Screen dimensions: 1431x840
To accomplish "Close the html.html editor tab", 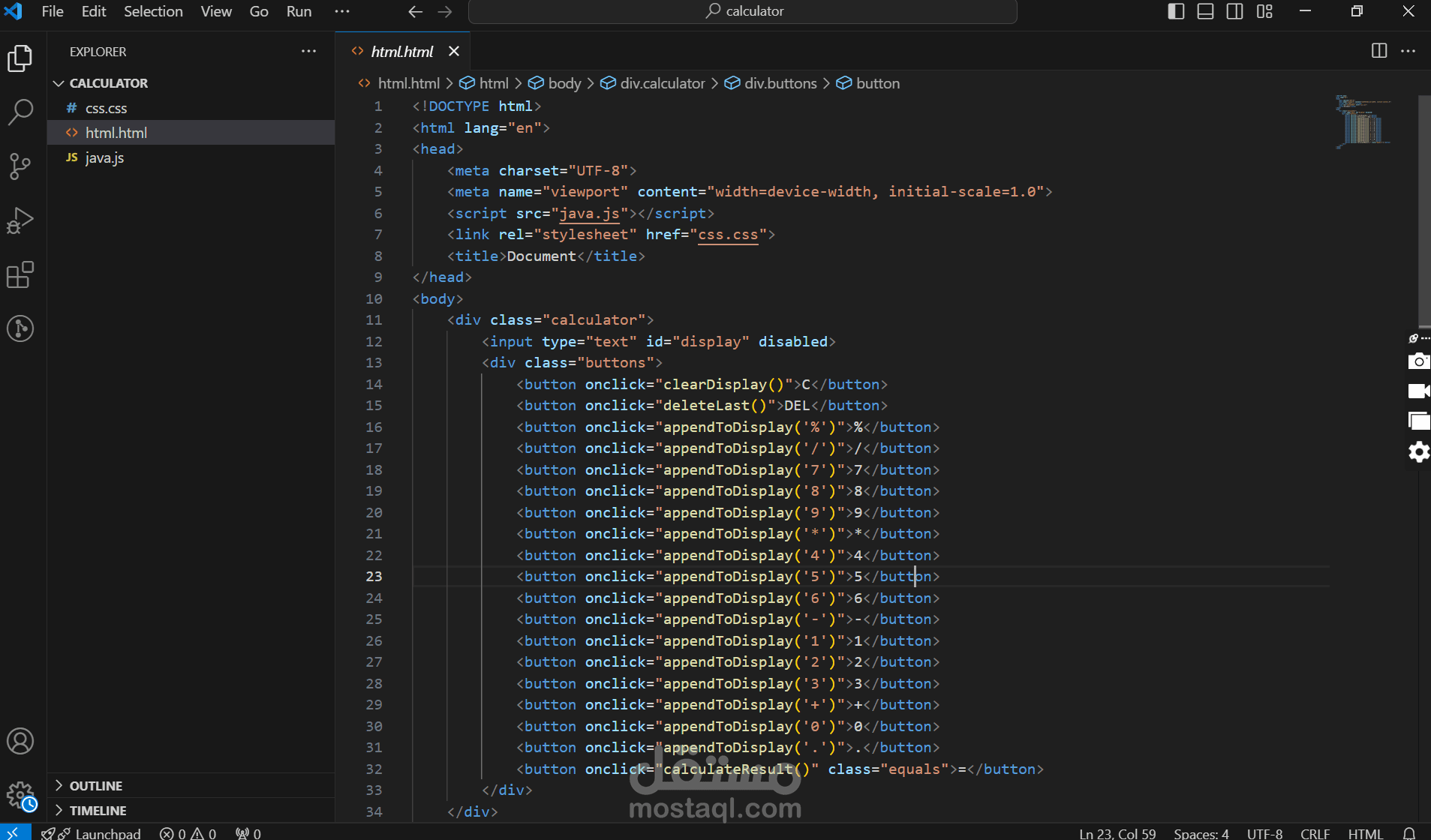I will click(453, 51).
